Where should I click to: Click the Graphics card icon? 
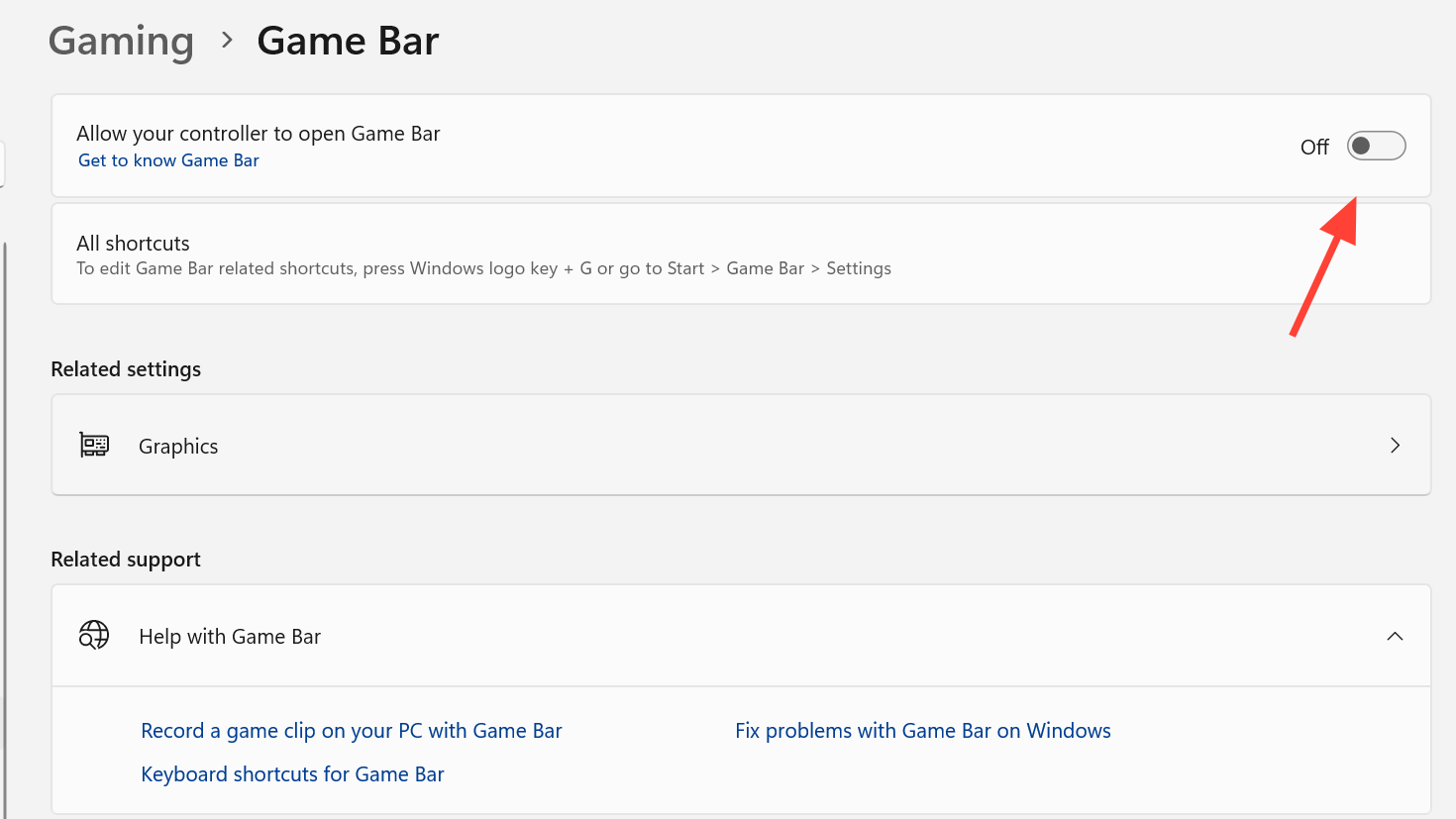coord(94,446)
